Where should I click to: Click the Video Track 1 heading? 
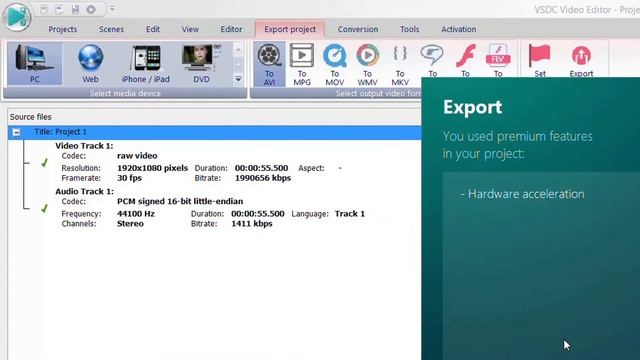pyautogui.click(x=84, y=146)
